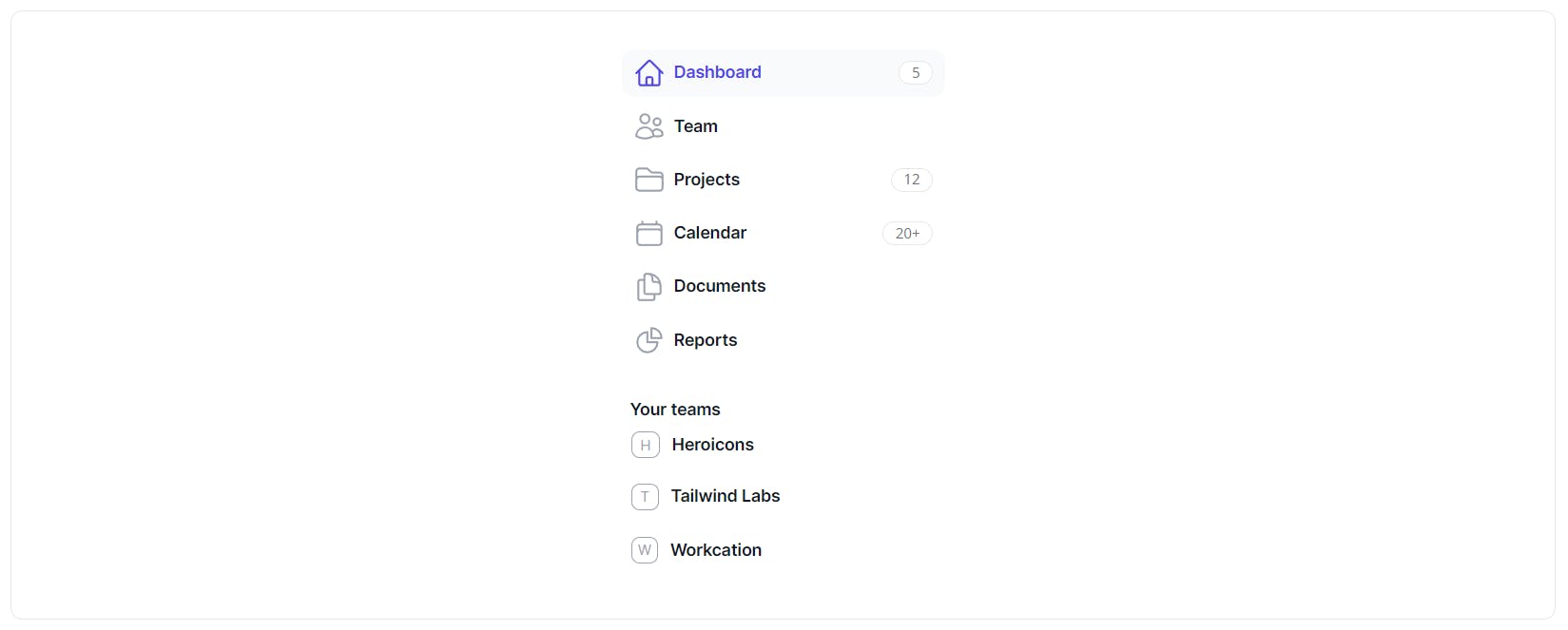1568x630 pixels.
Task: Click the Dashboard home icon
Action: click(x=649, y=72)
